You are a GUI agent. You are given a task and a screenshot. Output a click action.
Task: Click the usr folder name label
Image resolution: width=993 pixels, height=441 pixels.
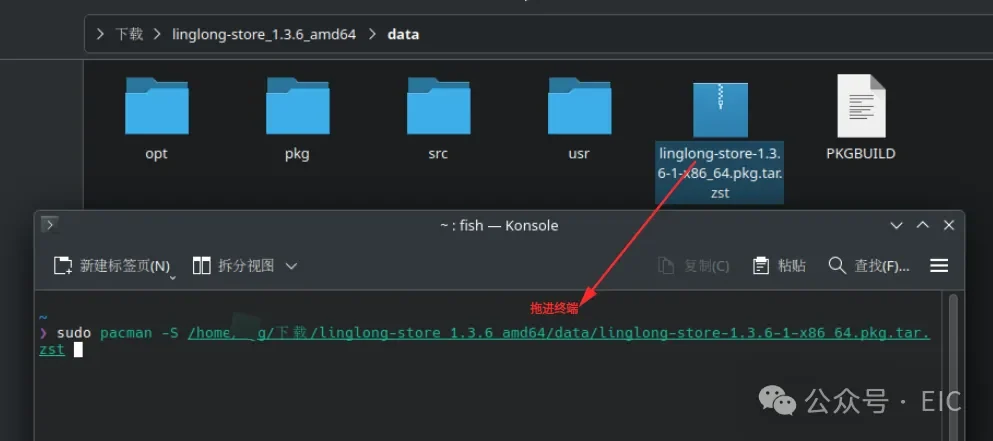[x=579, y=154]
